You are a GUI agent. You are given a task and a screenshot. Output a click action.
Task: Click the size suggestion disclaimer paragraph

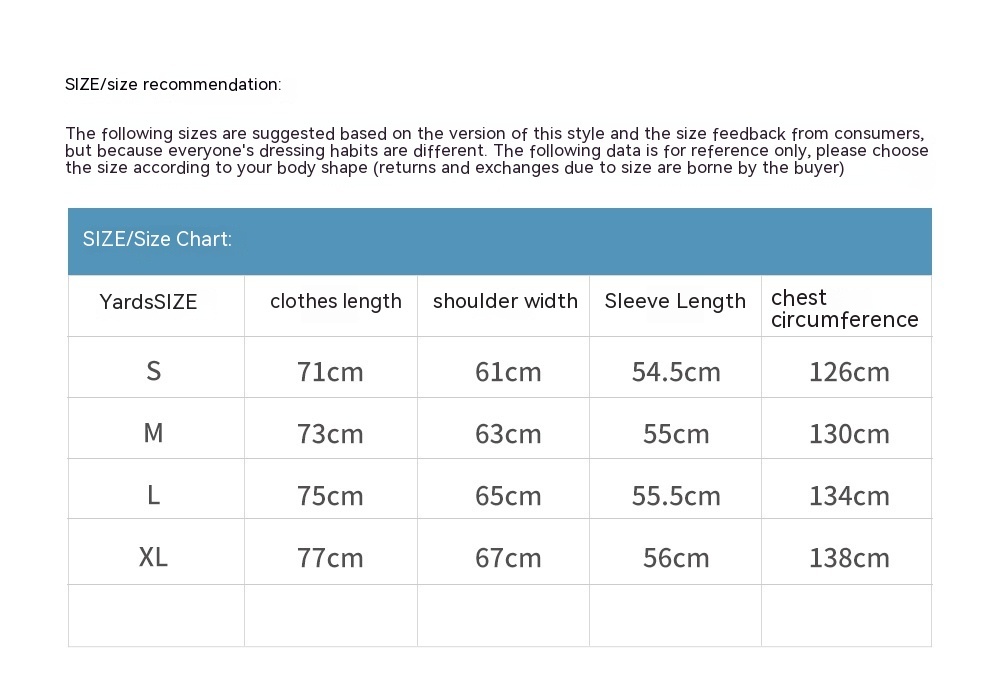click(497, 151)
